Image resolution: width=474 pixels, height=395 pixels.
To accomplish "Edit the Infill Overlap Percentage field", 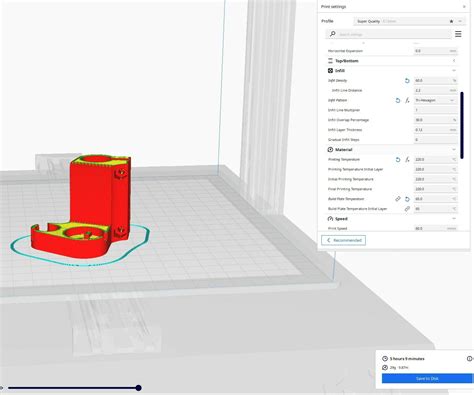I will [x=435, y=120].
